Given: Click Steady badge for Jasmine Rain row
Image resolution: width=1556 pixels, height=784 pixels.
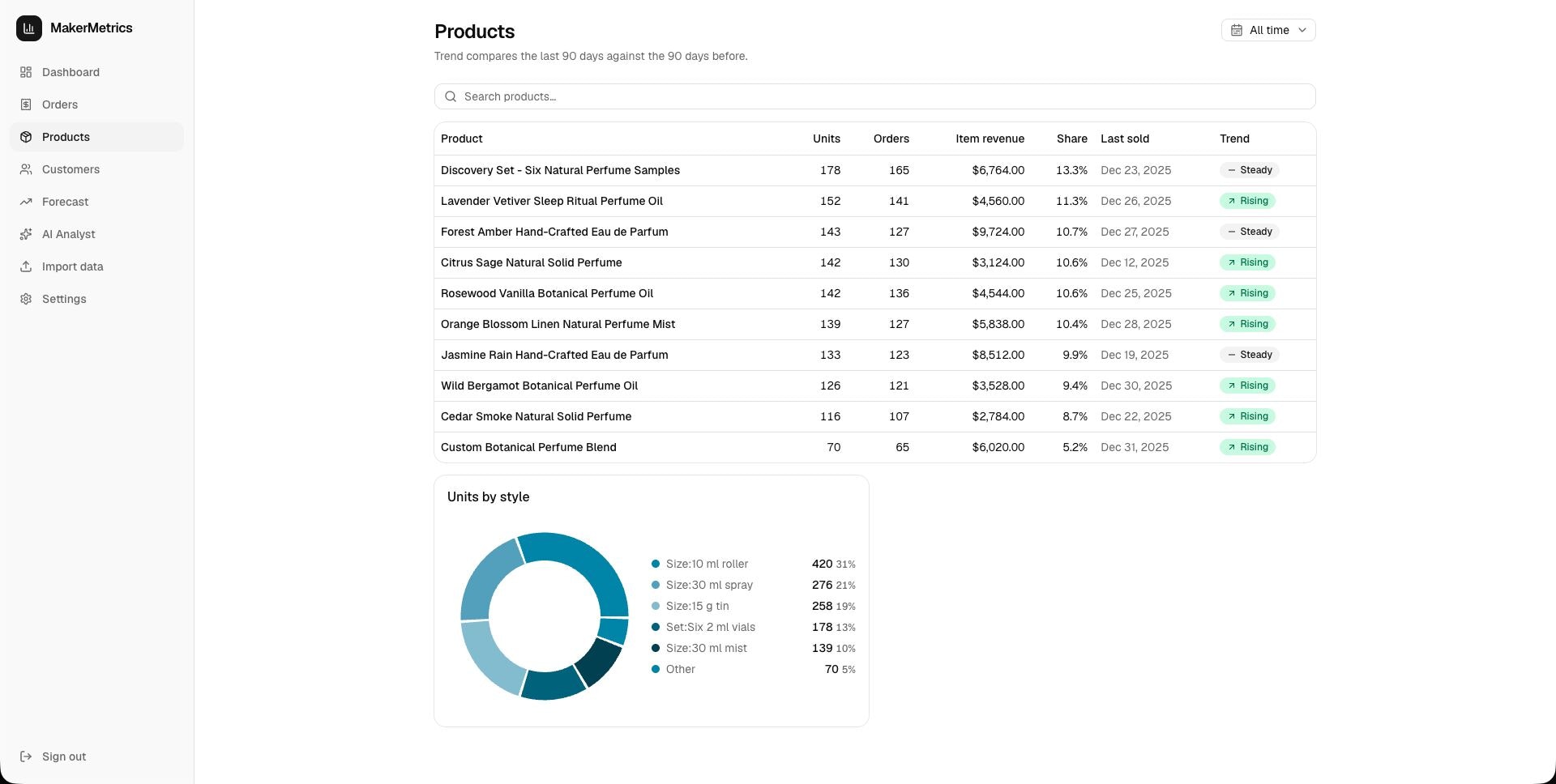Looking at the screenshot, I should (x=1249, y=355).
